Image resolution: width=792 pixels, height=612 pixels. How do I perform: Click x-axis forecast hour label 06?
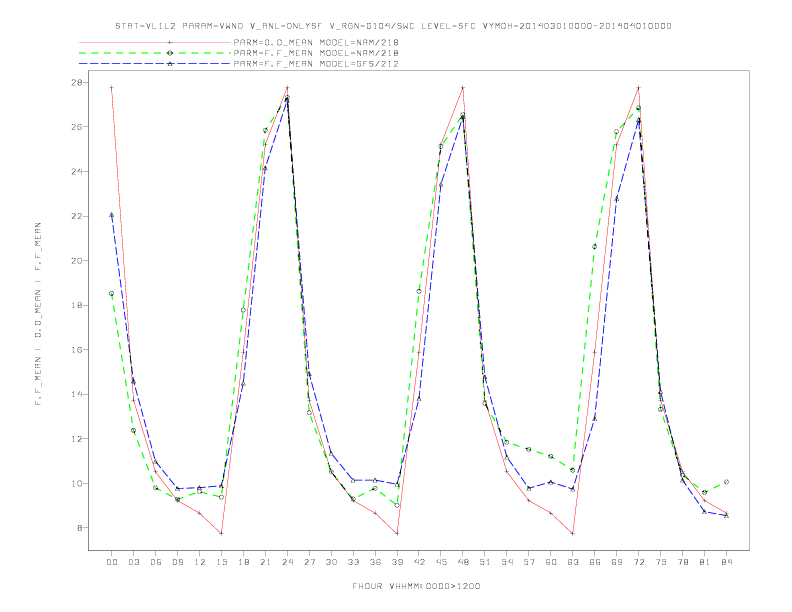pos(156,562)
